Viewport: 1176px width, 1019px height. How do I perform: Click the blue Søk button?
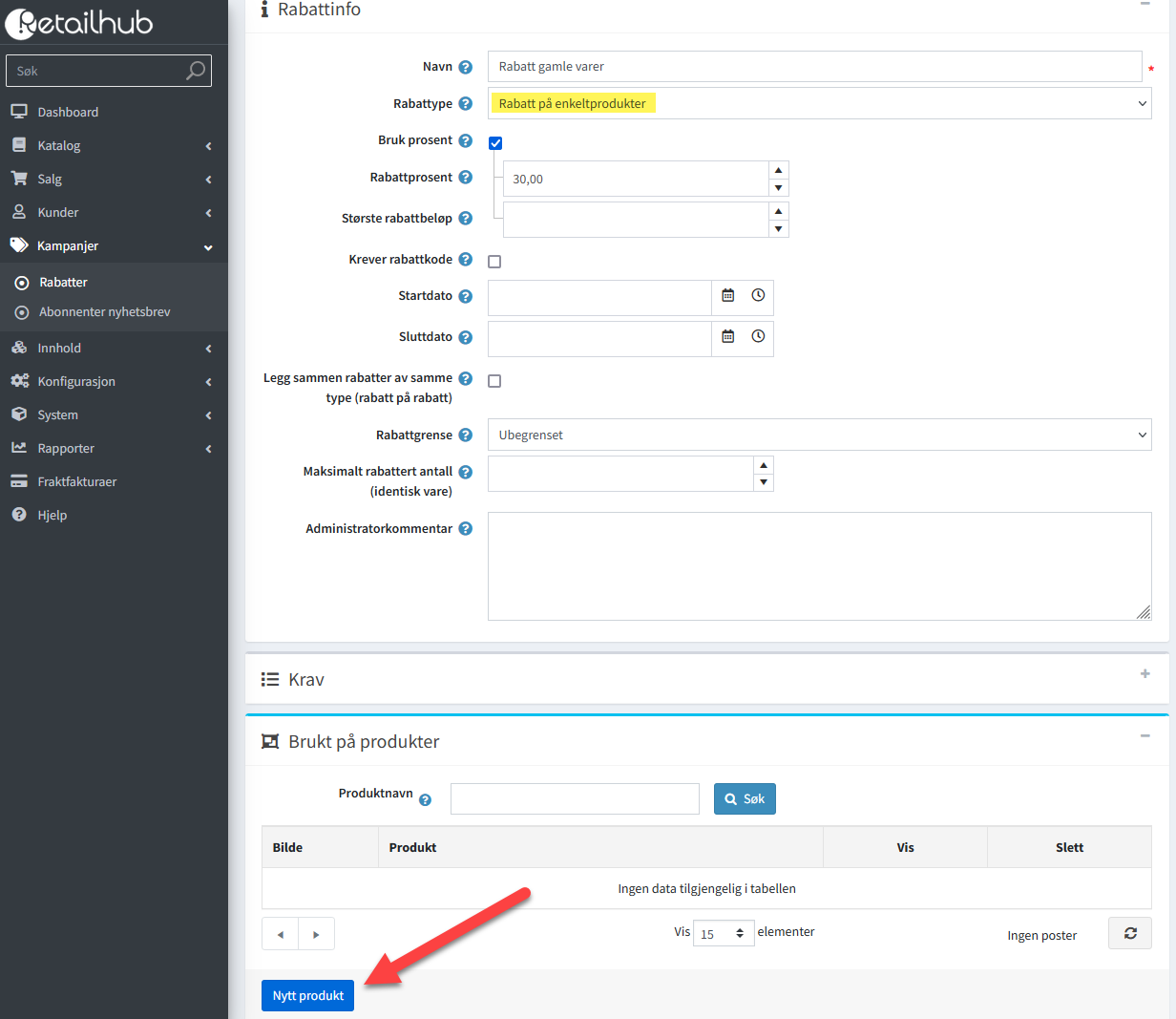click(745, 799)
